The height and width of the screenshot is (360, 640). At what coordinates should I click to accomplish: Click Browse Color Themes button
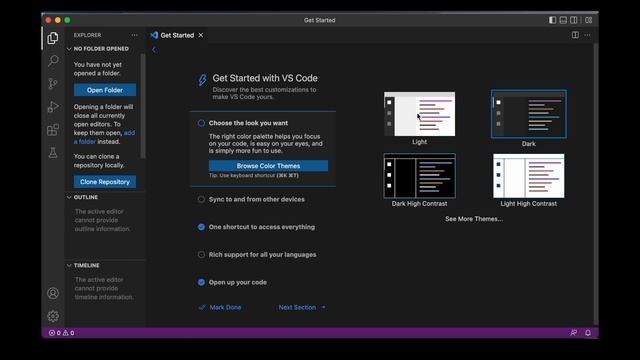pyautogui.click(x=268, y=166)
